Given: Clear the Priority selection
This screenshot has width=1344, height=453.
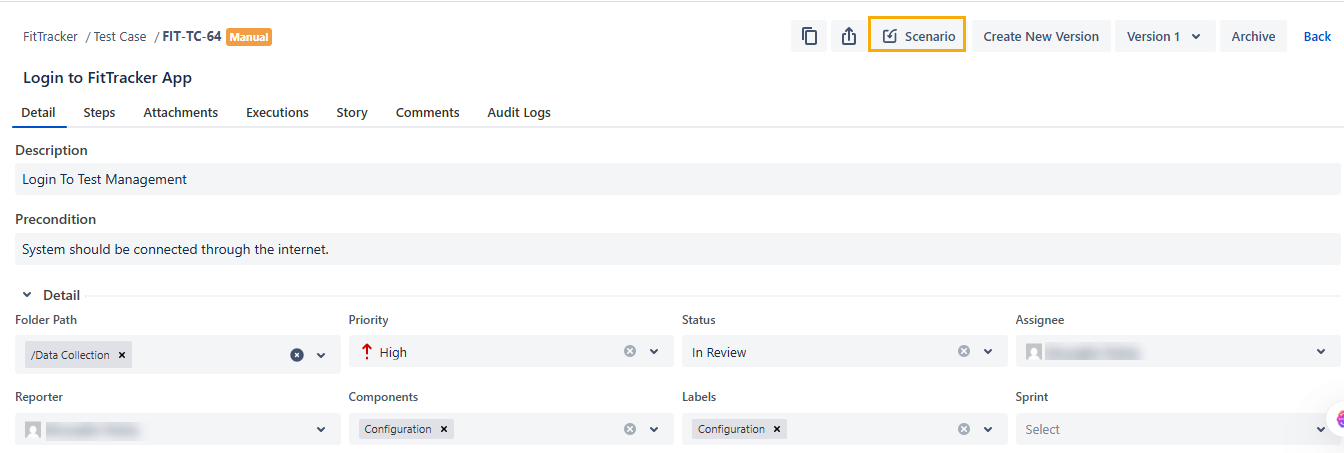Looking at the screenshot, I should [630, 351].
